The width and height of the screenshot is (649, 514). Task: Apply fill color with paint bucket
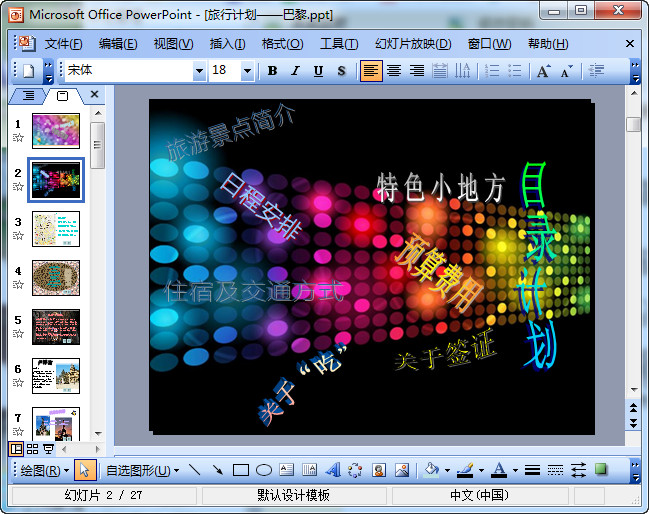pyautogui.click(x=432, y=470)
